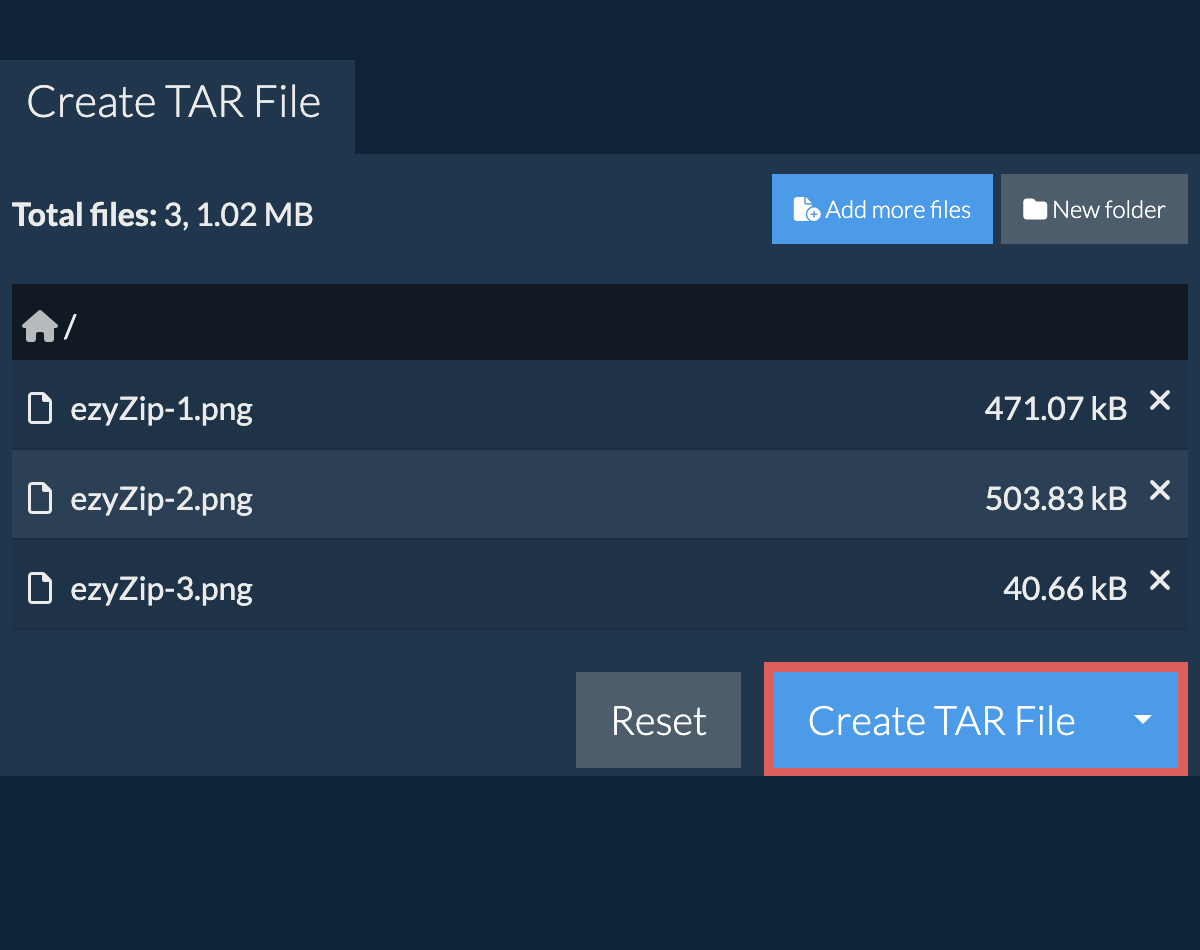Select the ezyZip-2.png file name

click(161, 498)
